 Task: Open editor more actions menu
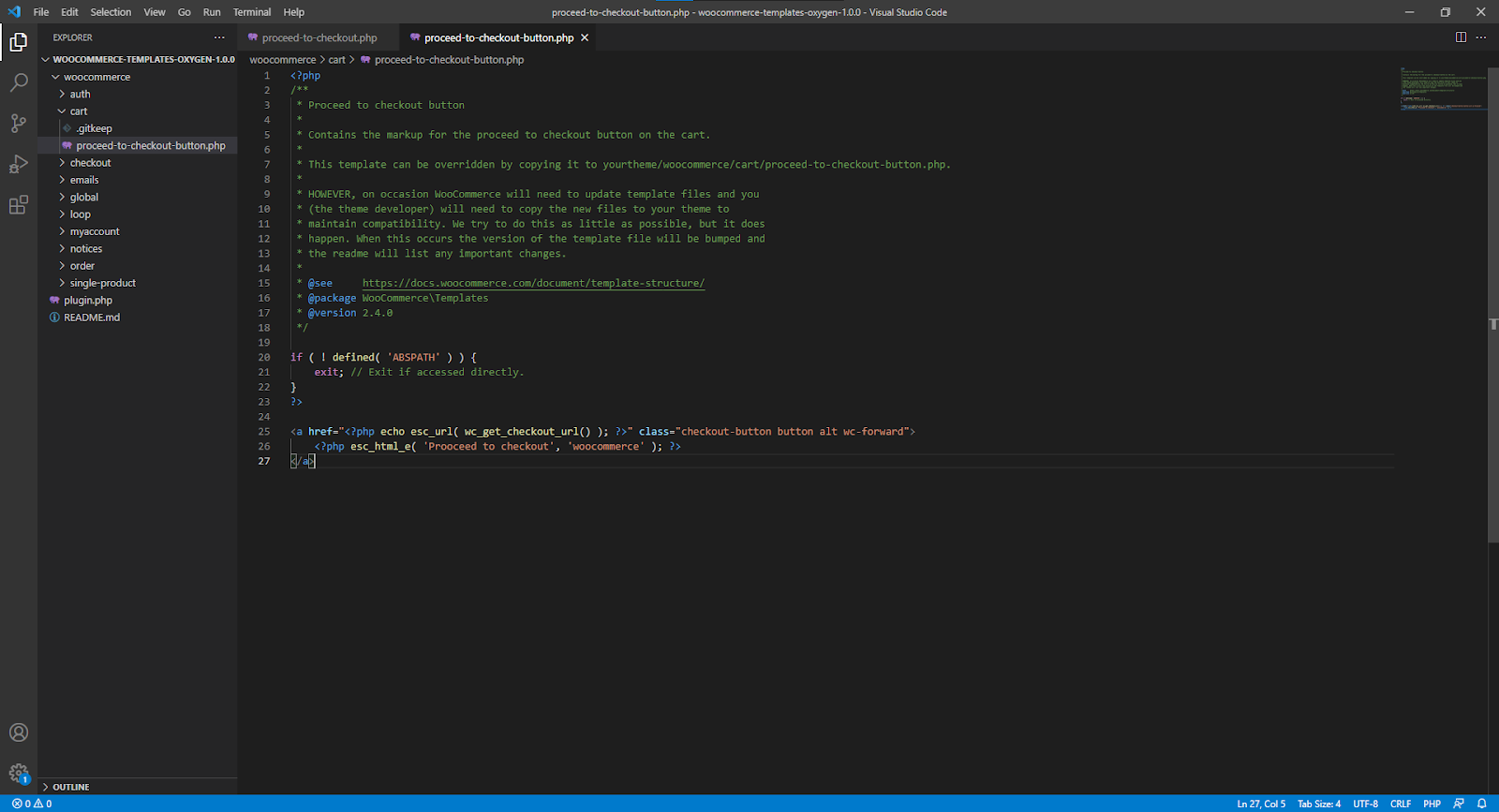click(x=1481, y=37)
